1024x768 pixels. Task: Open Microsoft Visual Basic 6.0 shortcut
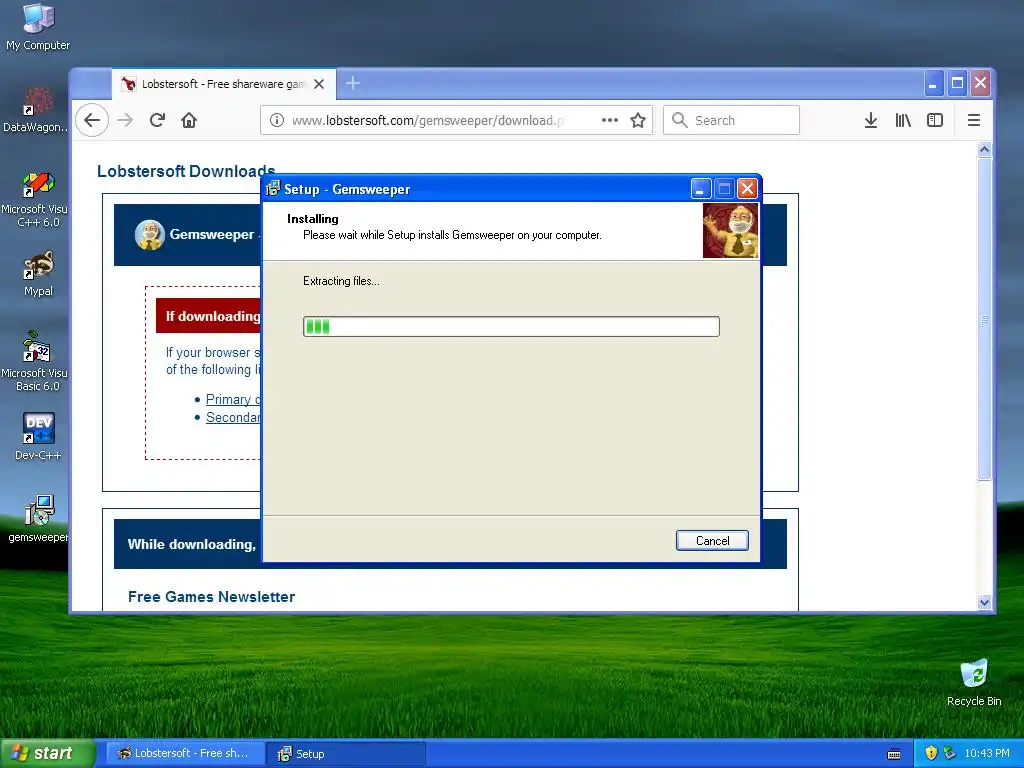pos(36,361)
